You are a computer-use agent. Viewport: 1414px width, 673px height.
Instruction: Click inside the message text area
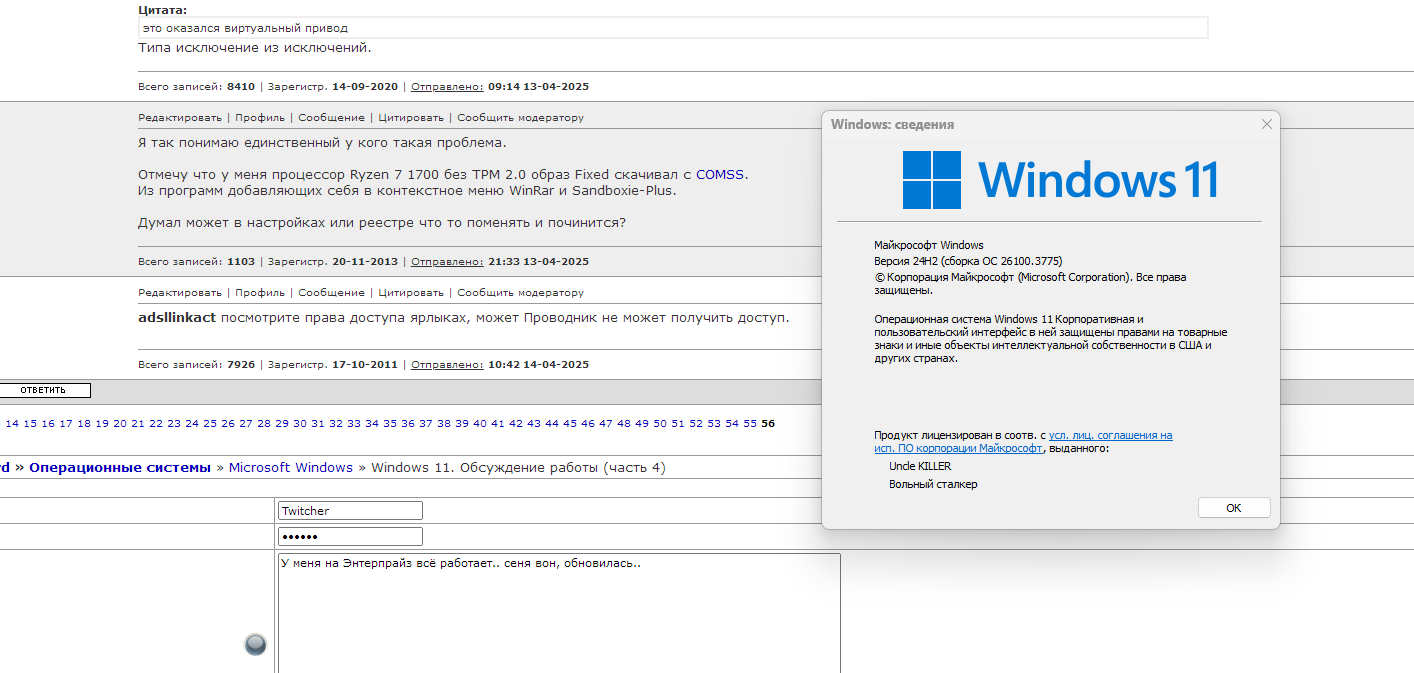point(559,613)
